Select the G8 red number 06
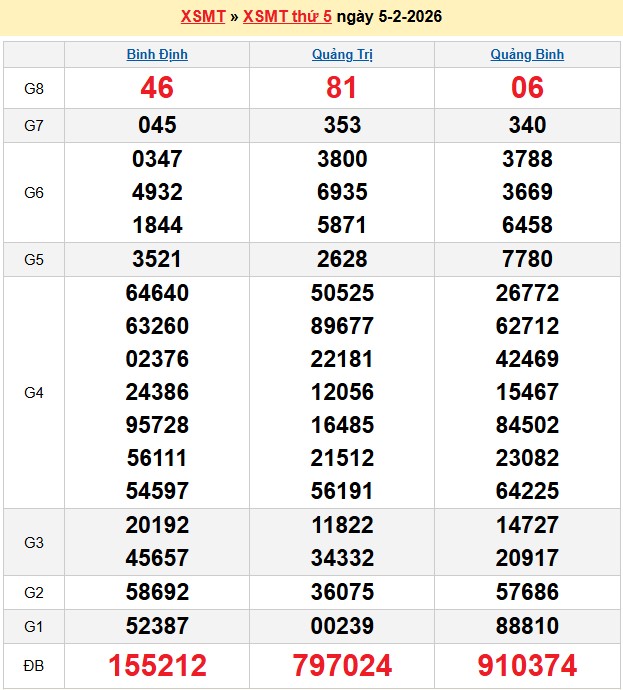The height and width of the screenshot is (690, 623). [527, 88]
